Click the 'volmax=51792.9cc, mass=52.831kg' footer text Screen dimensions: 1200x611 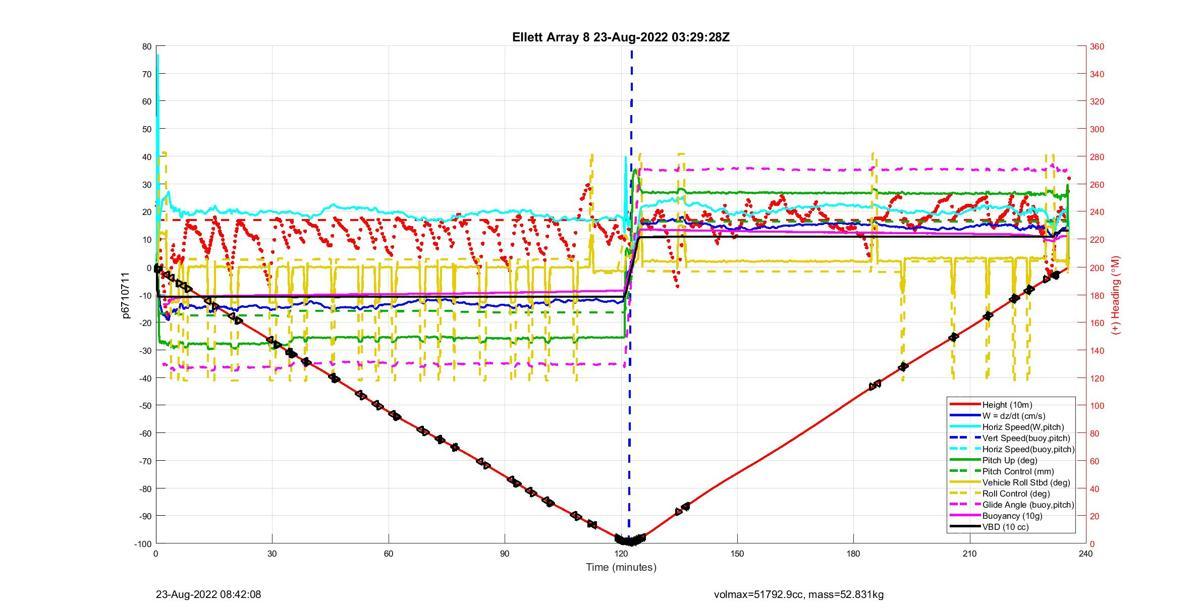click(x=798, y=594)
